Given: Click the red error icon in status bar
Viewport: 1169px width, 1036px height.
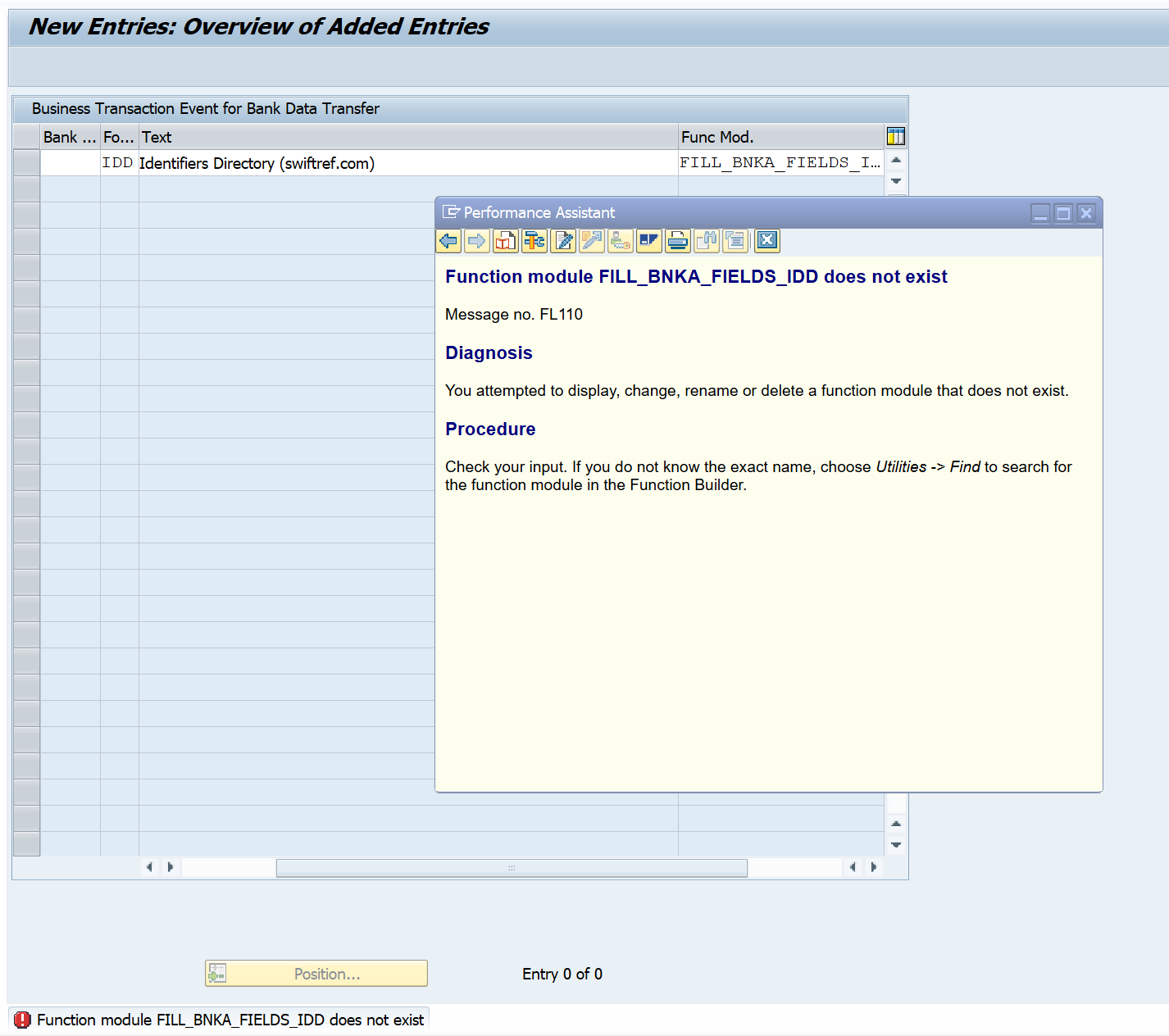Looking at the screenshot, I should [22, 1020].
